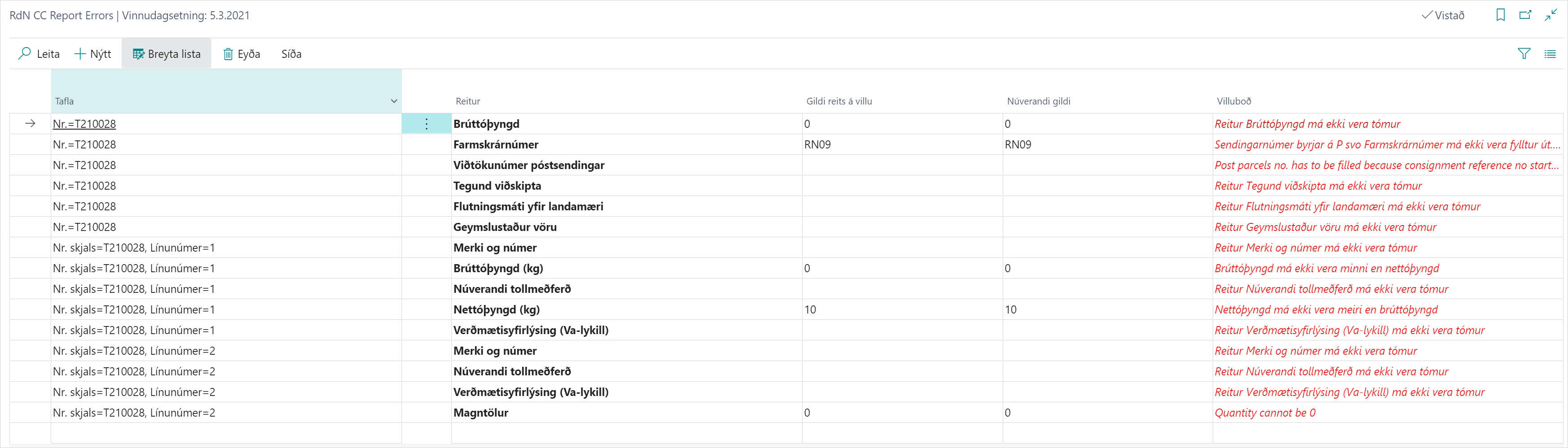This screenshot has width=1568, height=448.
Task: Sort by the Reitur column header
Action: click(467, 101)
